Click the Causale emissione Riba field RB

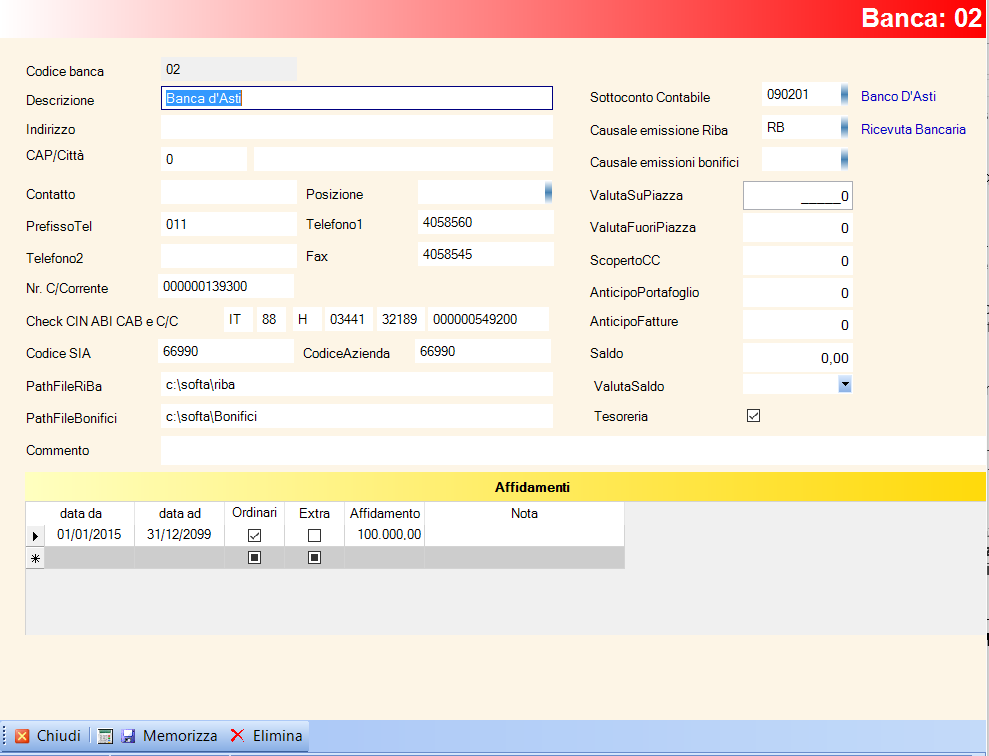click(801, 128)
